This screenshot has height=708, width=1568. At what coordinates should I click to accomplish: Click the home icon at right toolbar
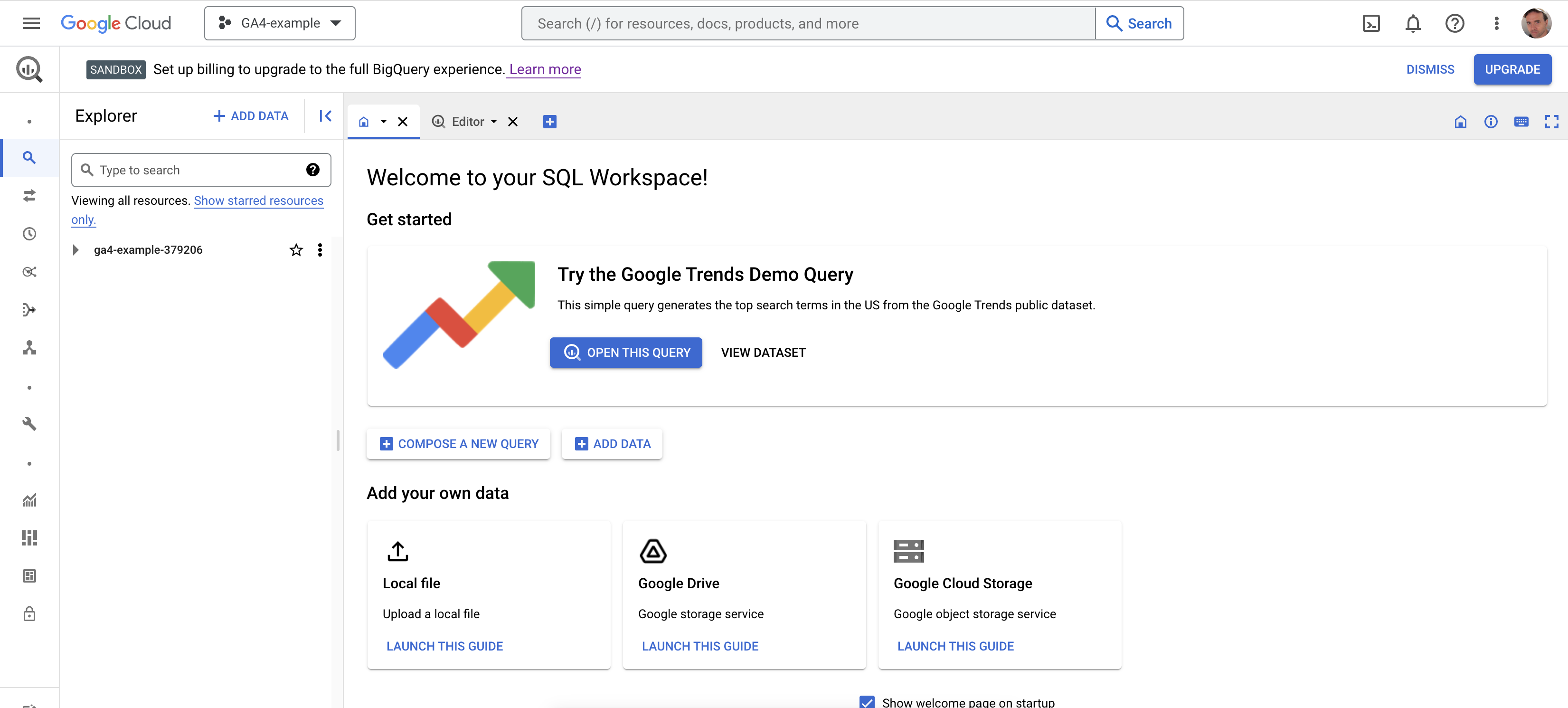click(1460, 122)
